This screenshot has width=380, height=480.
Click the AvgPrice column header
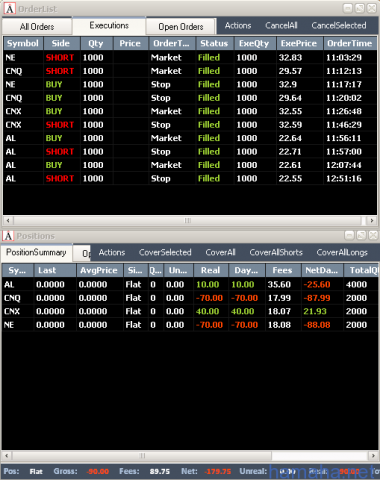(x=100, y=270)
